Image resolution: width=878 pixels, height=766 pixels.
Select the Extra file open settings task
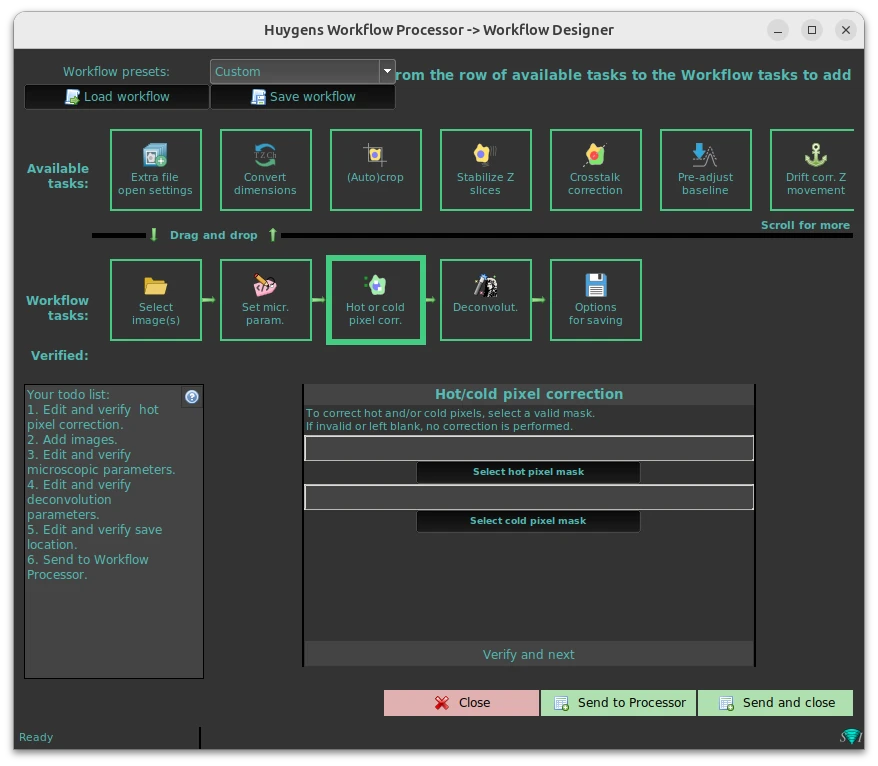pos(156,170)
